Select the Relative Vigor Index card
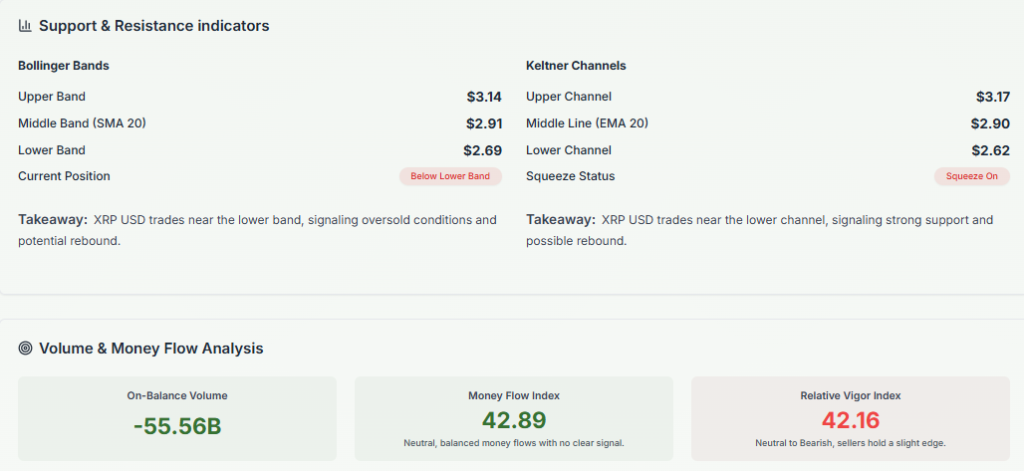This screenshot has width=1024, height=471. (850, 418)
